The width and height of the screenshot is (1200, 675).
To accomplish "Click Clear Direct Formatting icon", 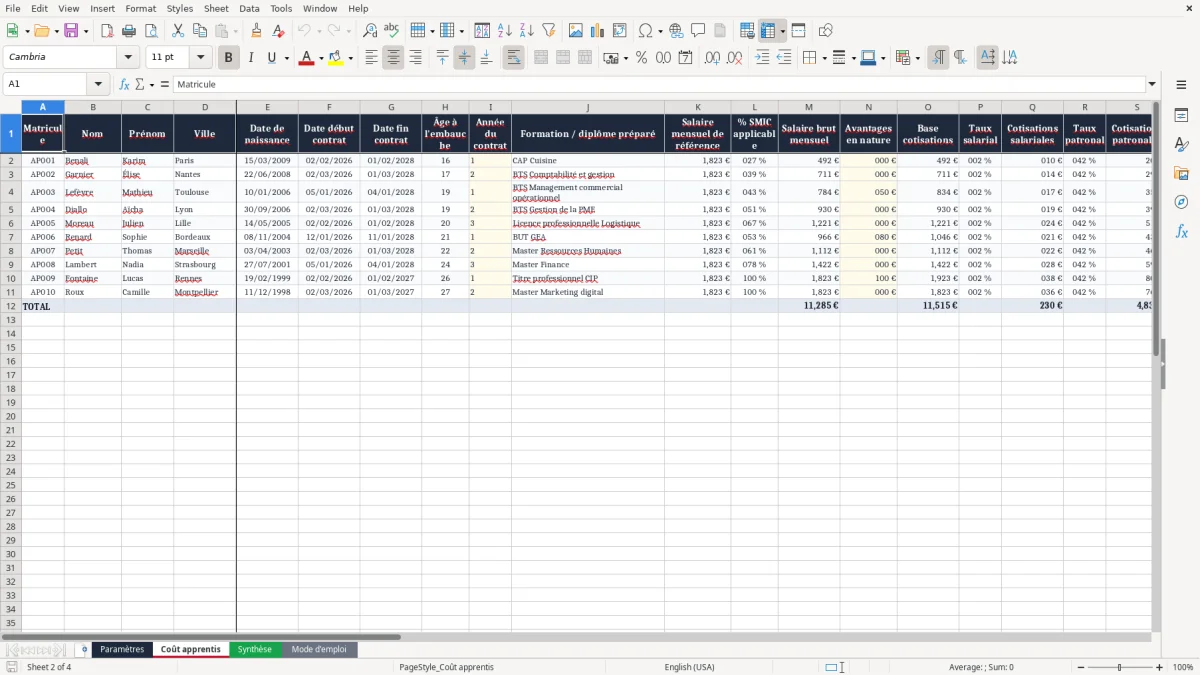I will click(x=278, y=31).
